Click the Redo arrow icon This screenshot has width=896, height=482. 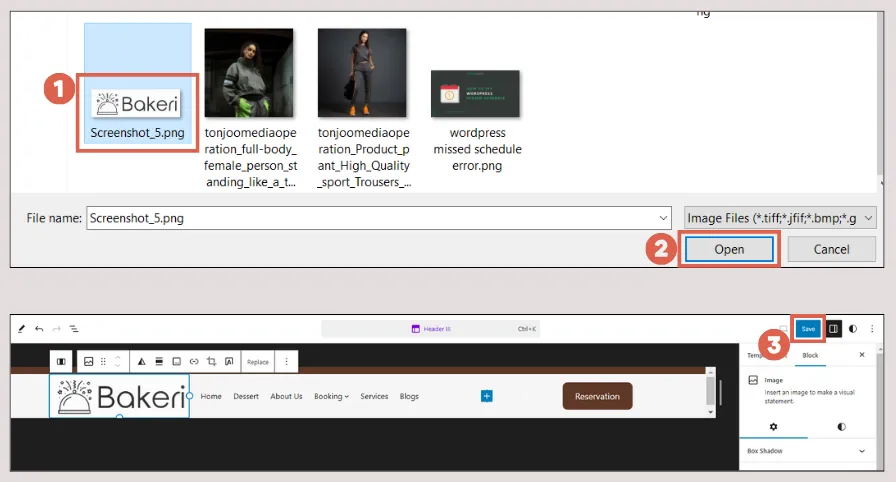click(56, 329)
